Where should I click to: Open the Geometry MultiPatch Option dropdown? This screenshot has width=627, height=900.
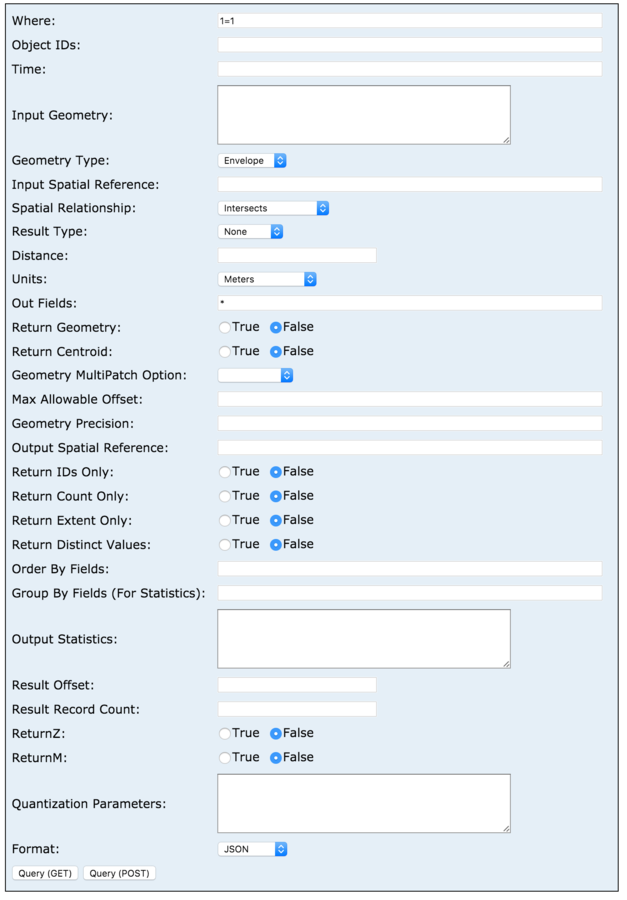(x=255, y=375)
